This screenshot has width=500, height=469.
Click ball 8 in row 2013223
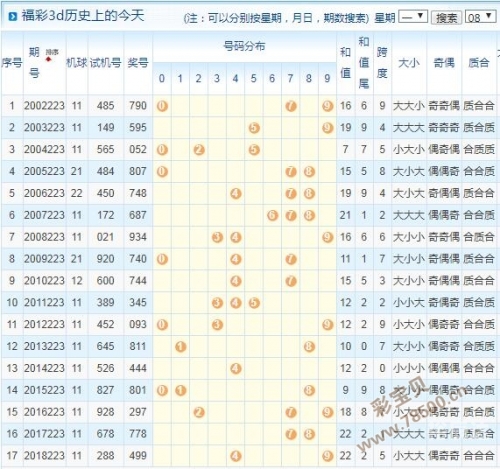point(309,347)
